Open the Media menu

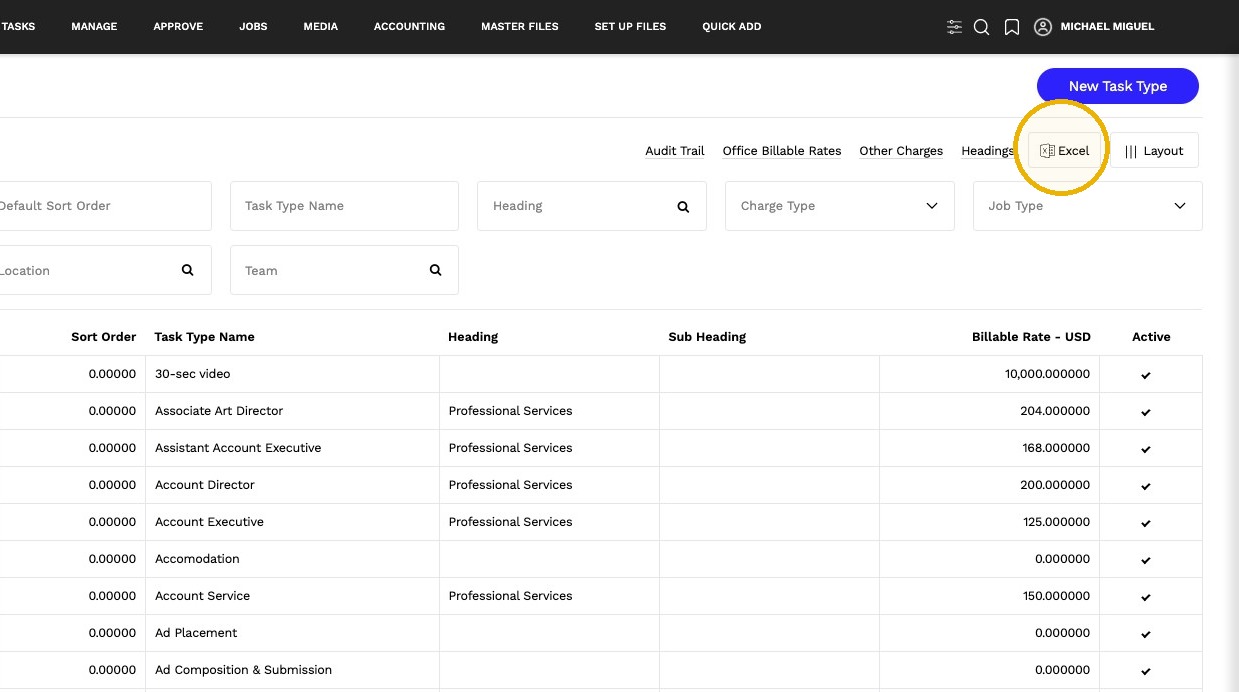(320, 27)
